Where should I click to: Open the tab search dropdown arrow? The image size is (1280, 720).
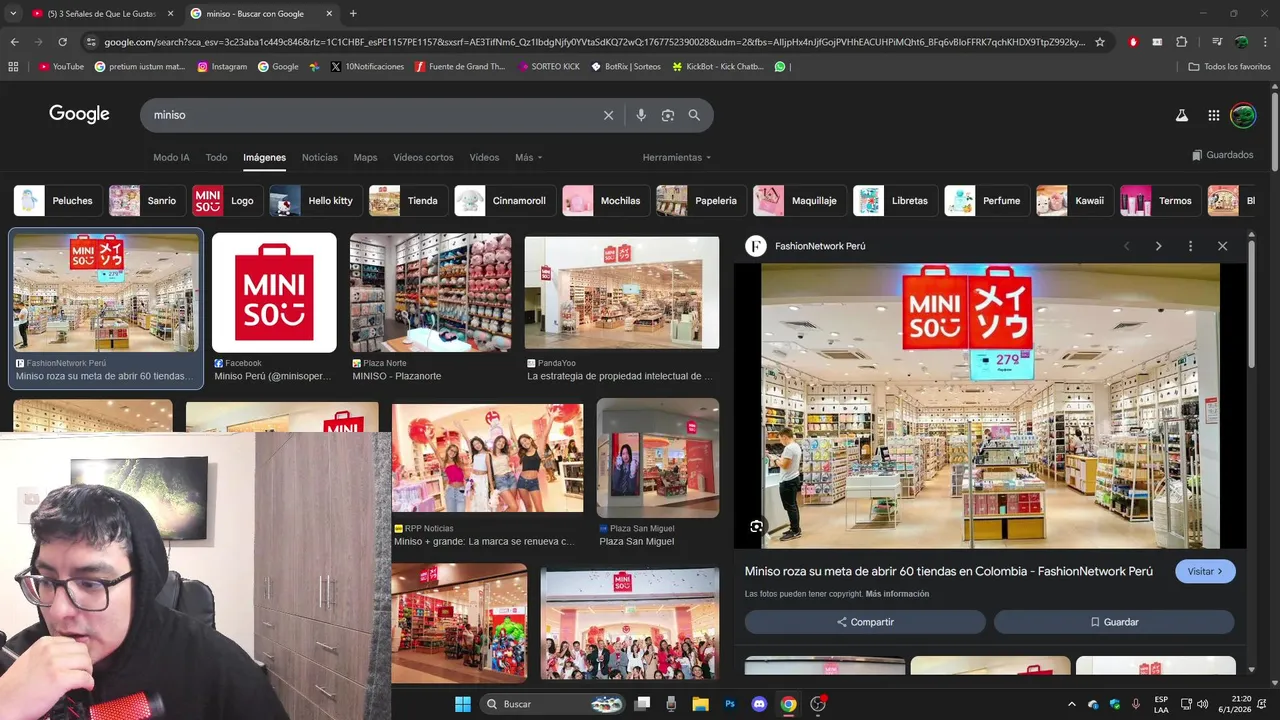click(x=12, y=14)
